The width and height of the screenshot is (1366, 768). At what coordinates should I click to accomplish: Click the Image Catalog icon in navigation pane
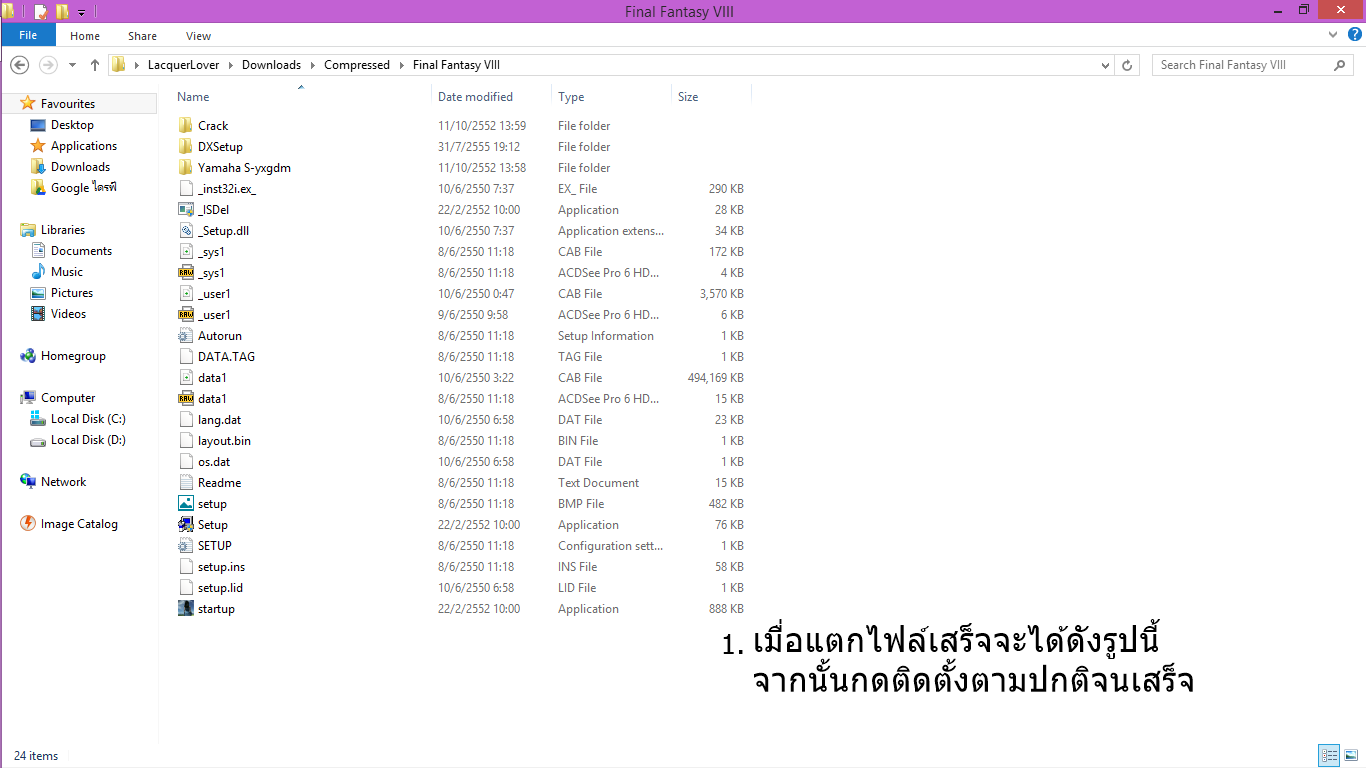click(x=28, y=524)
